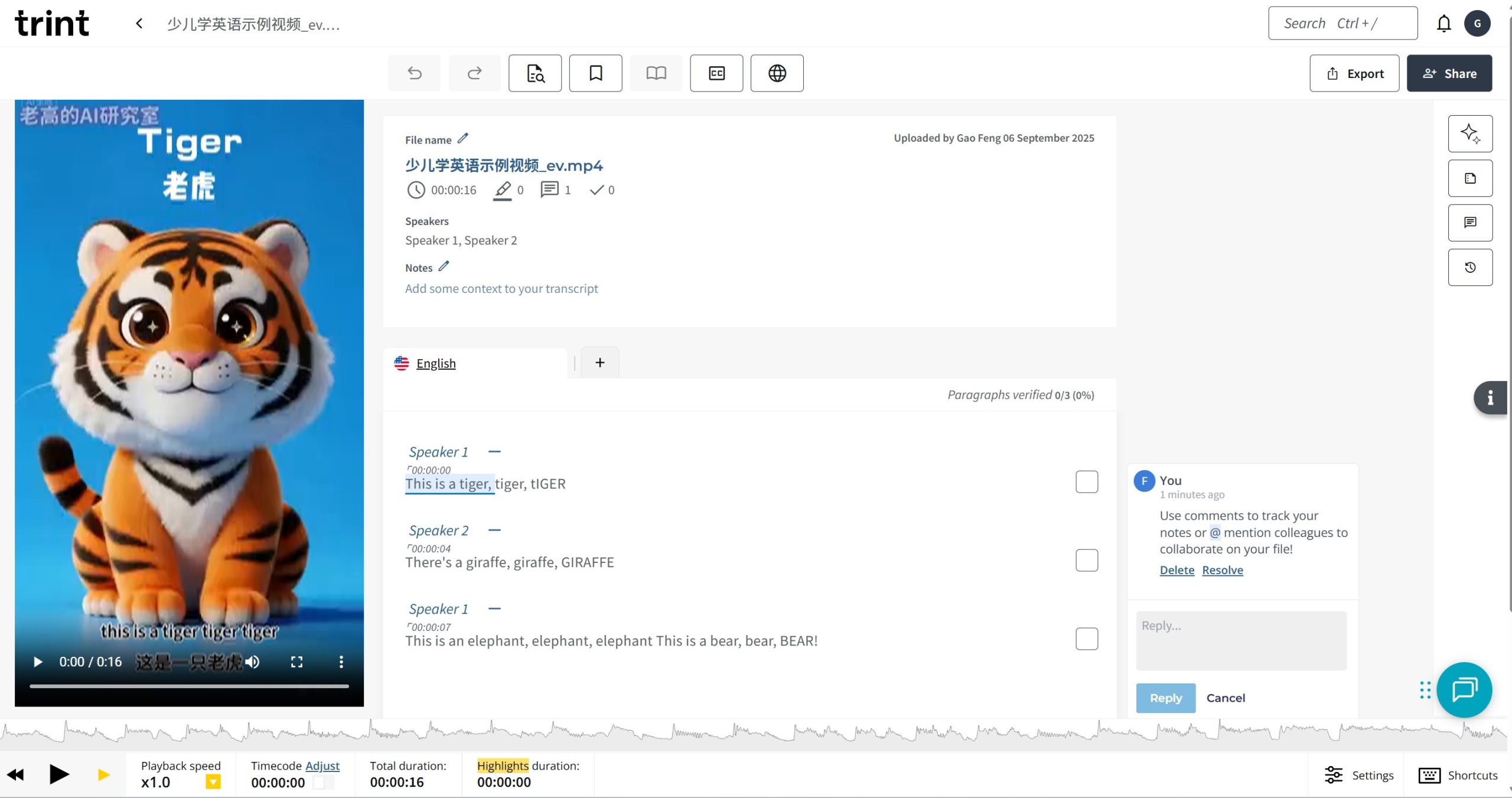Select the English language tab
This screenshot has width=1512, height=798.
(x=436, y=364)
